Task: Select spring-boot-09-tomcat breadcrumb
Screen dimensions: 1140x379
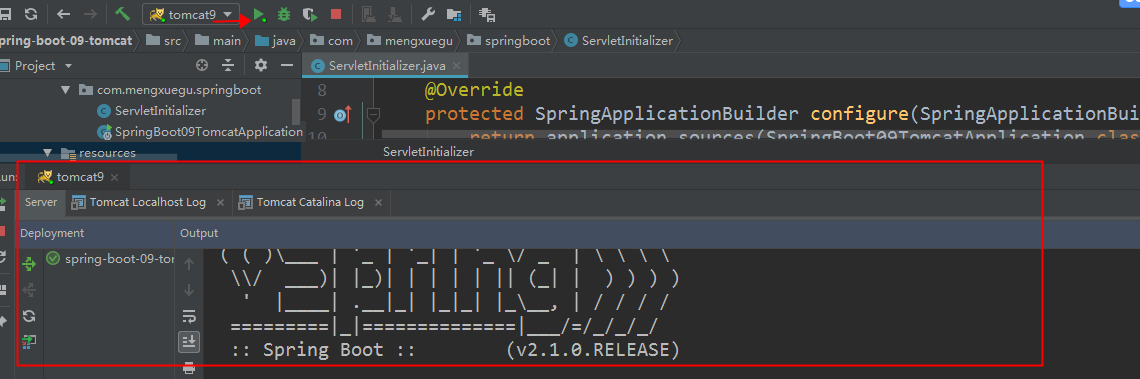Action: pyautogui.click(x=66, y=41)
